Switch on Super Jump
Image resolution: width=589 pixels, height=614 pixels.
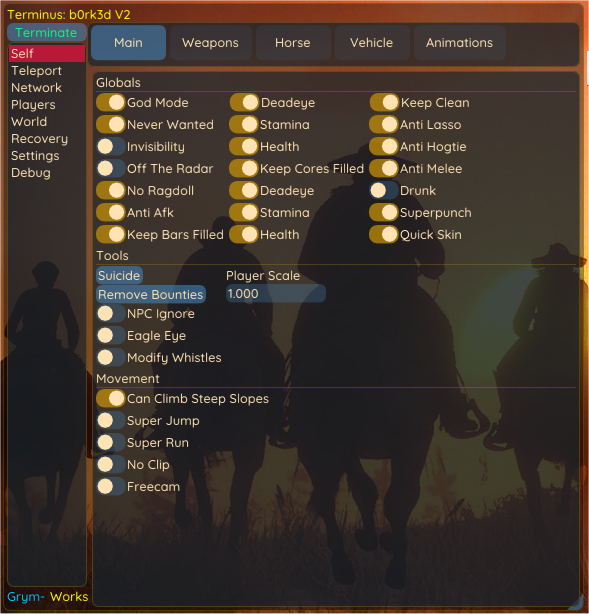pos(111,421)
